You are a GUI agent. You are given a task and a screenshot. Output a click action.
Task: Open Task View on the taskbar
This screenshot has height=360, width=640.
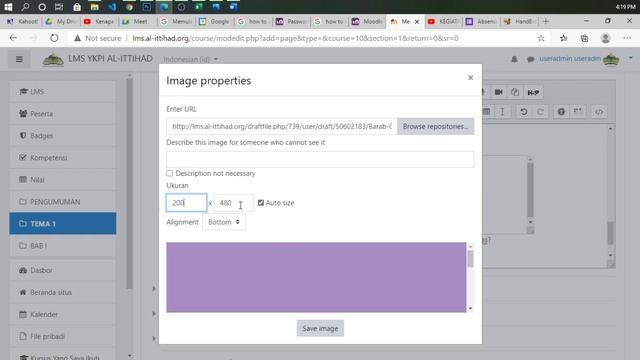[x=59, y=7]
